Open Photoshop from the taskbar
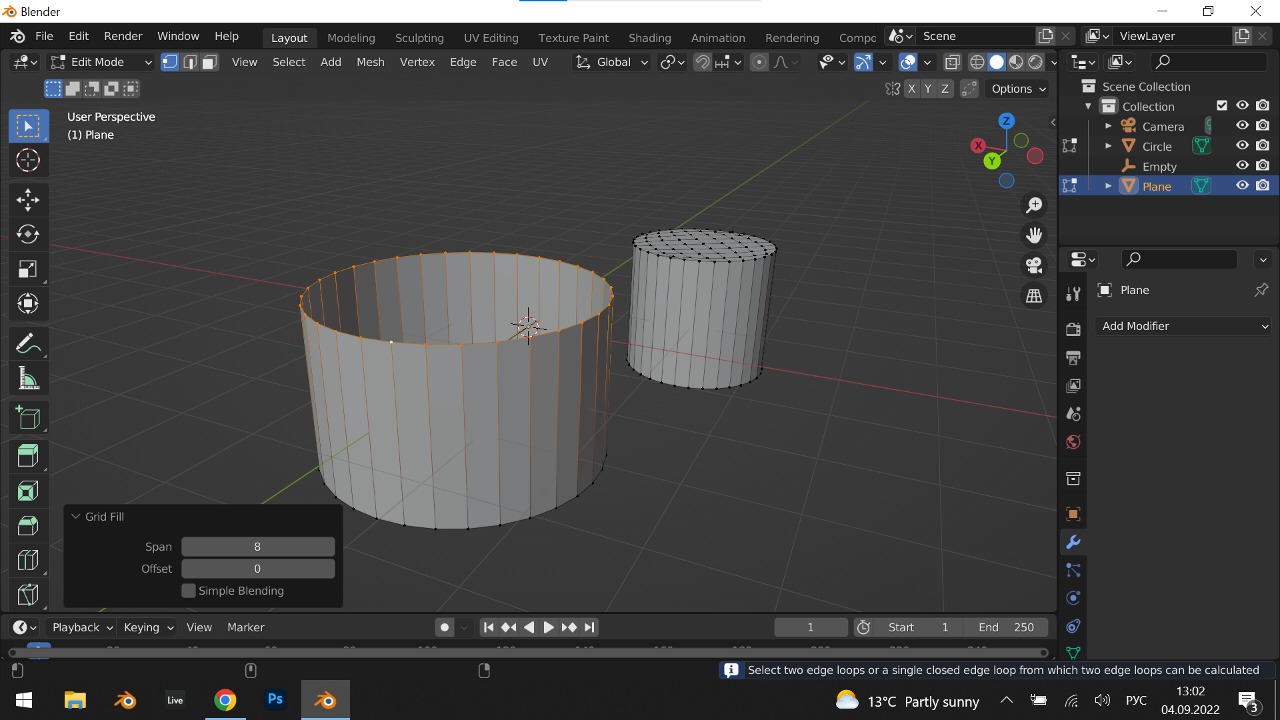 pos(275,700)
